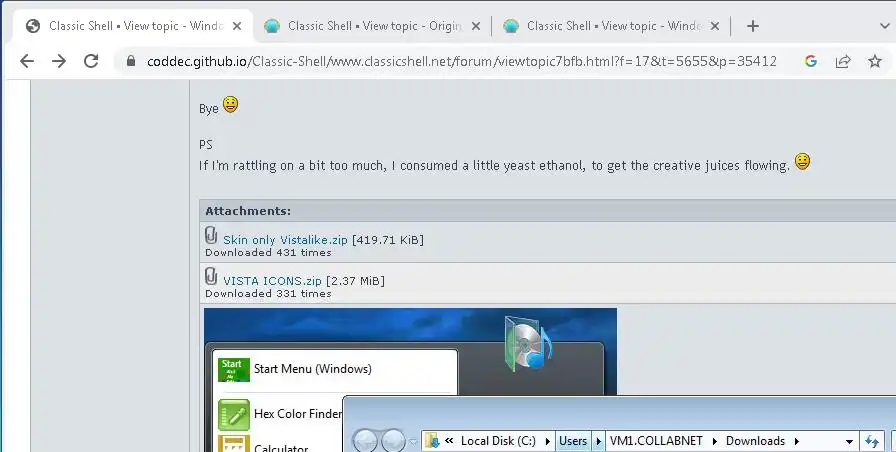Viewport: 896px width, 452px height.
Task: Click the [419.71 KiB] file size text
Action: coord(388,240)
